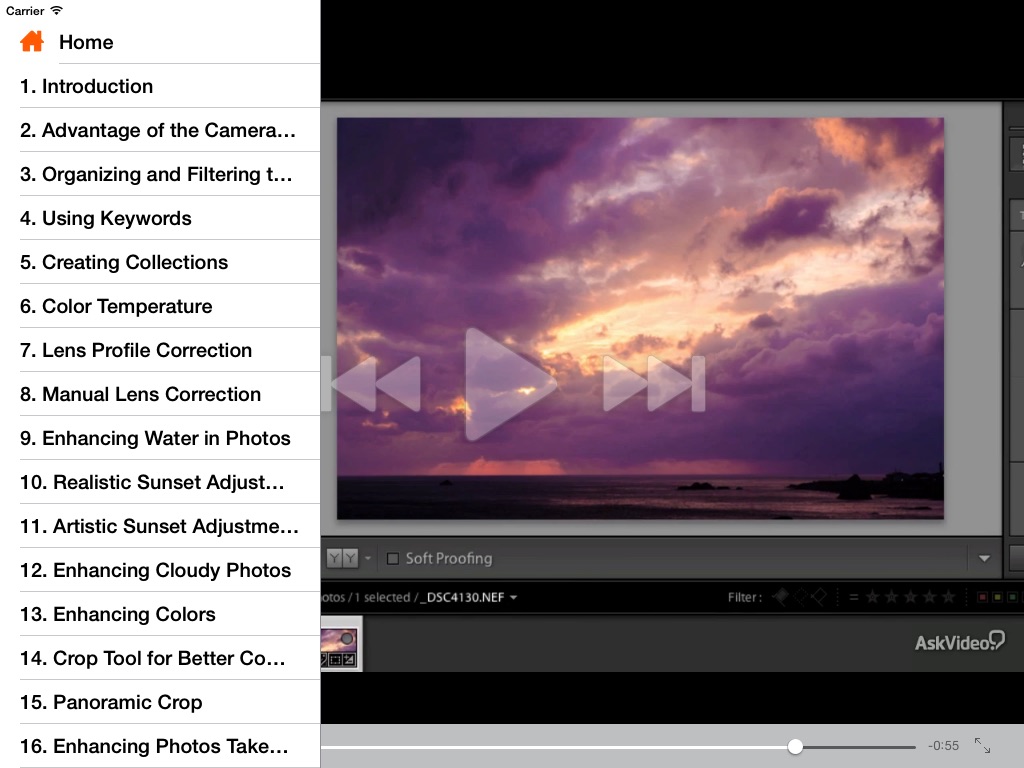
Task: Enable the Soft Proofing checkbox
Action: 392,558
